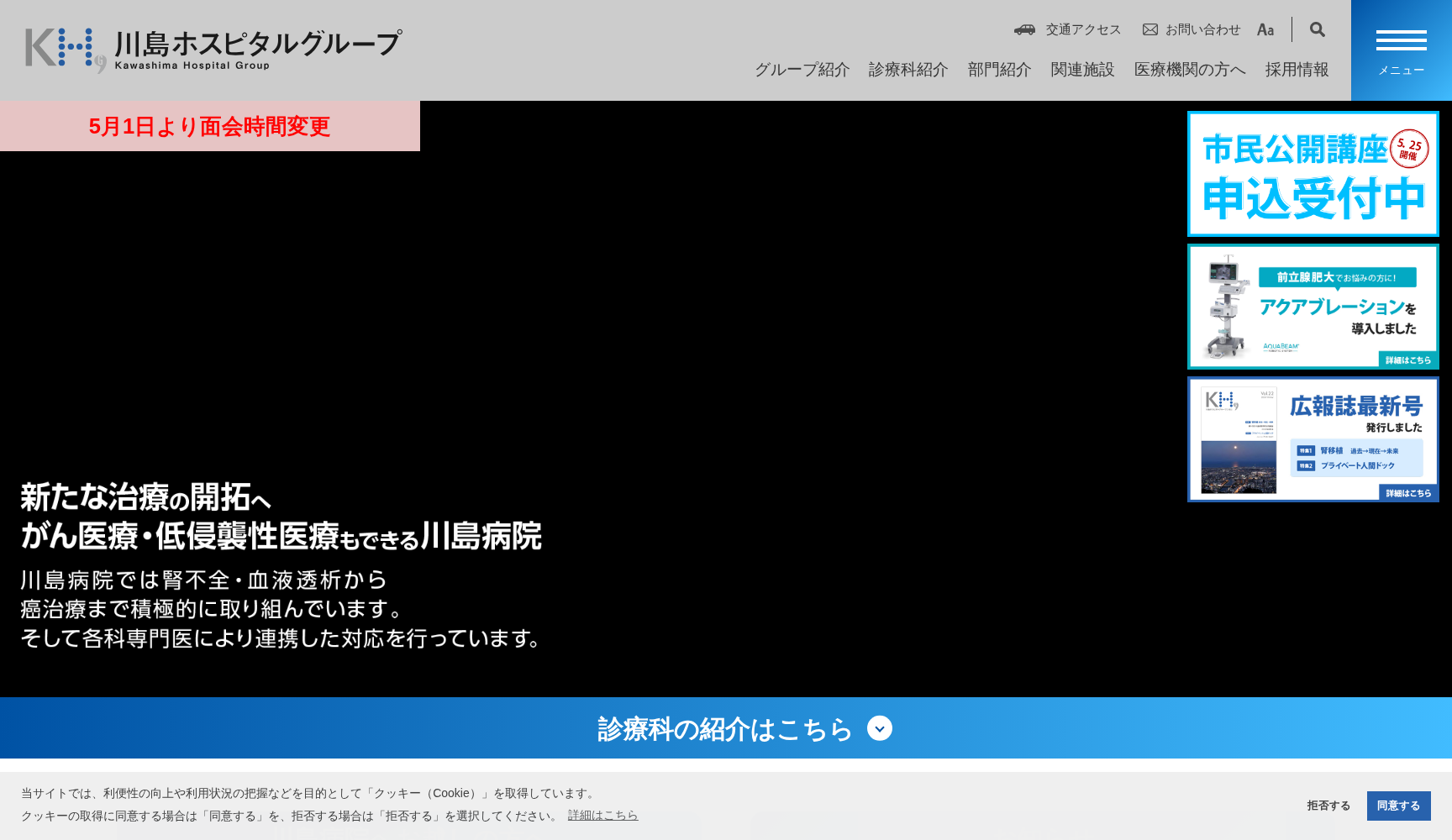Open the グループ紹介 menu
This screenshot has width=1452, height=840.
coord(802,70)
